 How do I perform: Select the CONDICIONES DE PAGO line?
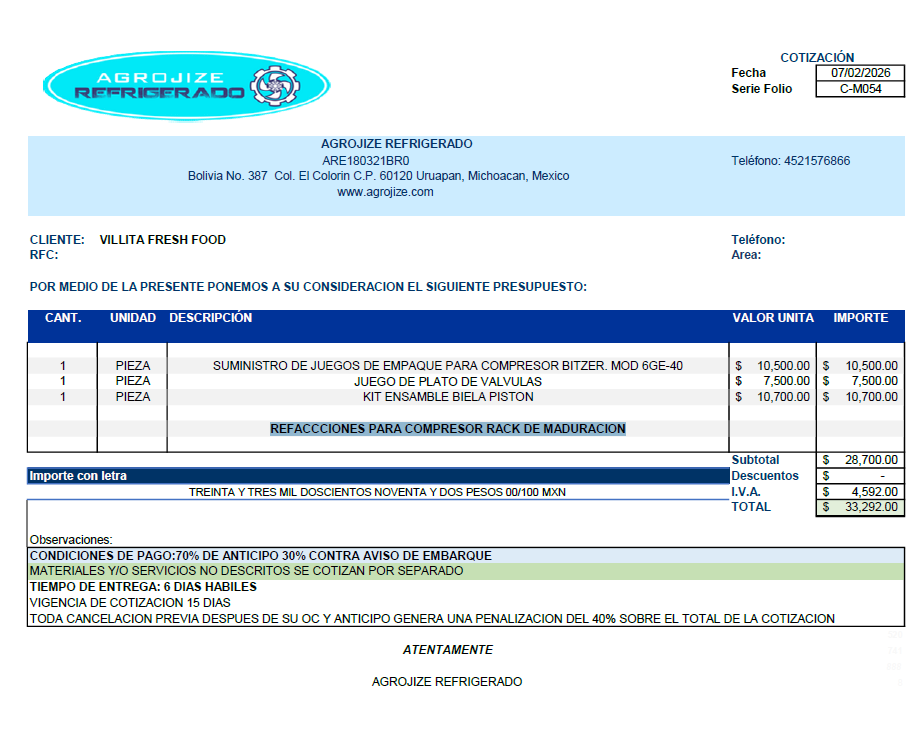pyautogui.click(x=261, y=555)
